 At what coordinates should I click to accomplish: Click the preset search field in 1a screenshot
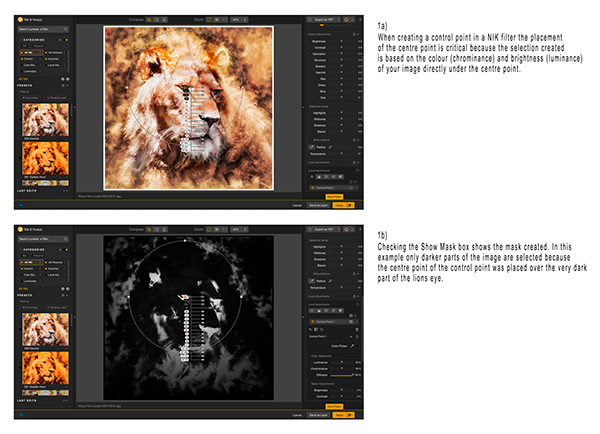point(43,29)
